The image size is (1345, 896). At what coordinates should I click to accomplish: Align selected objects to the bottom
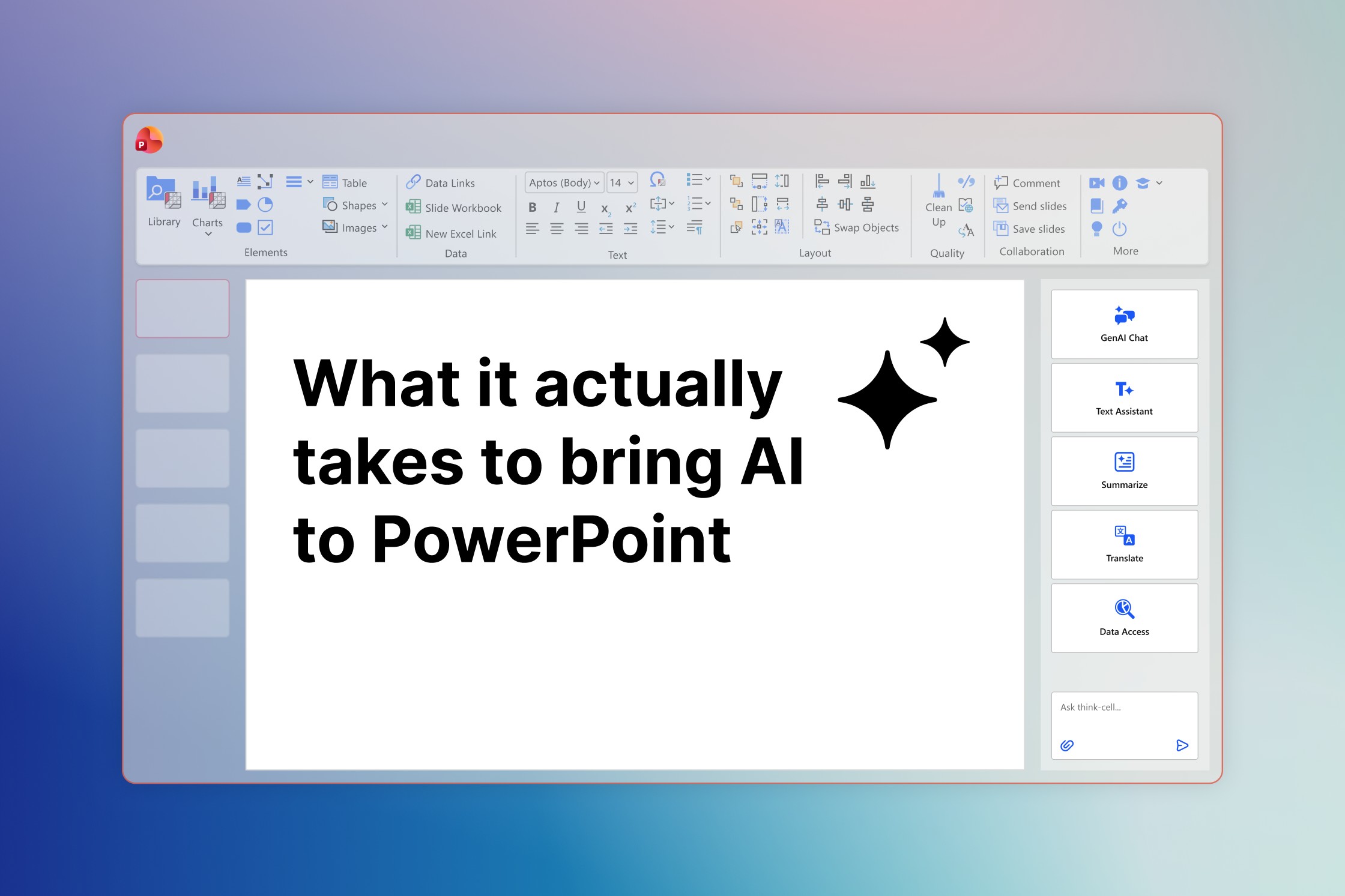point(868,181)
